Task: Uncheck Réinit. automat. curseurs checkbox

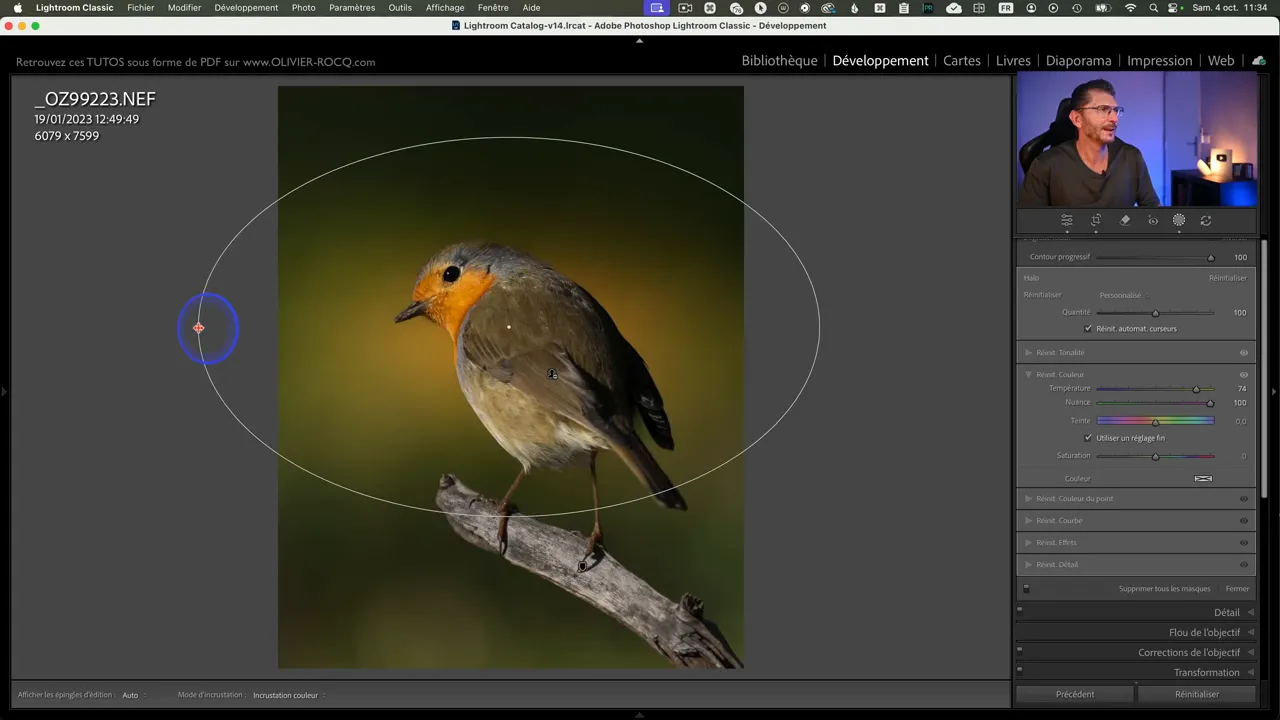Action: pyautogui.click(x=1088, y=328)
